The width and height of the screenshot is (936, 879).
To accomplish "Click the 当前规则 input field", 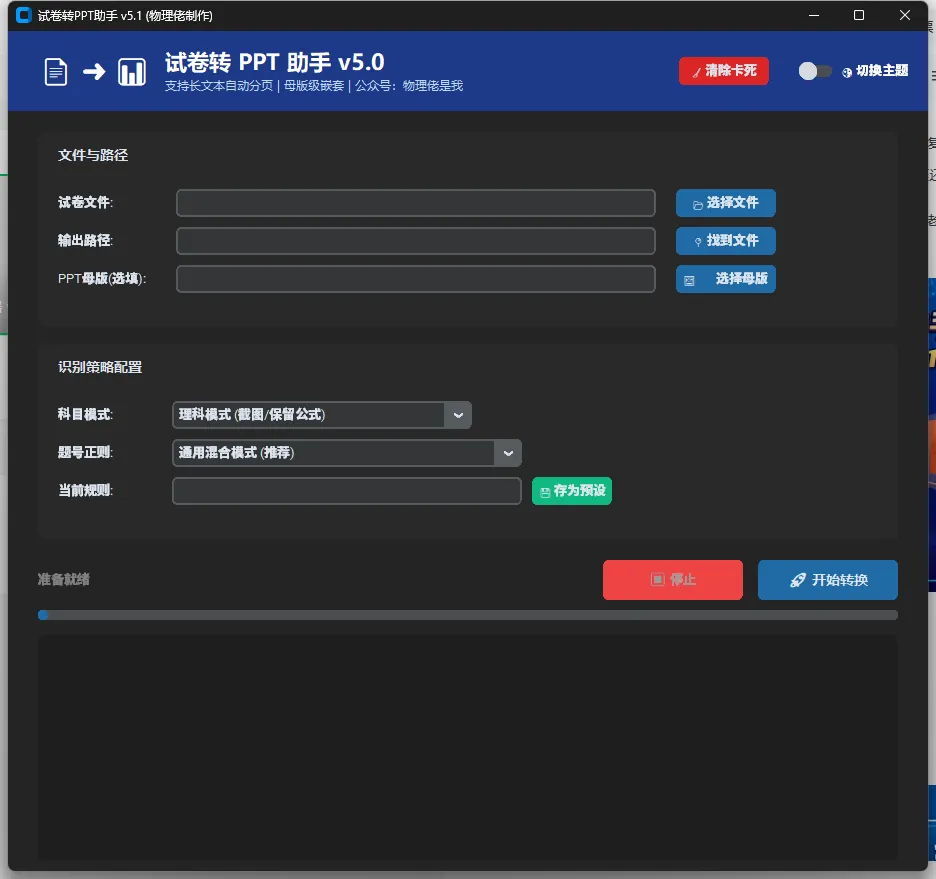I will (x=346, y=491).
